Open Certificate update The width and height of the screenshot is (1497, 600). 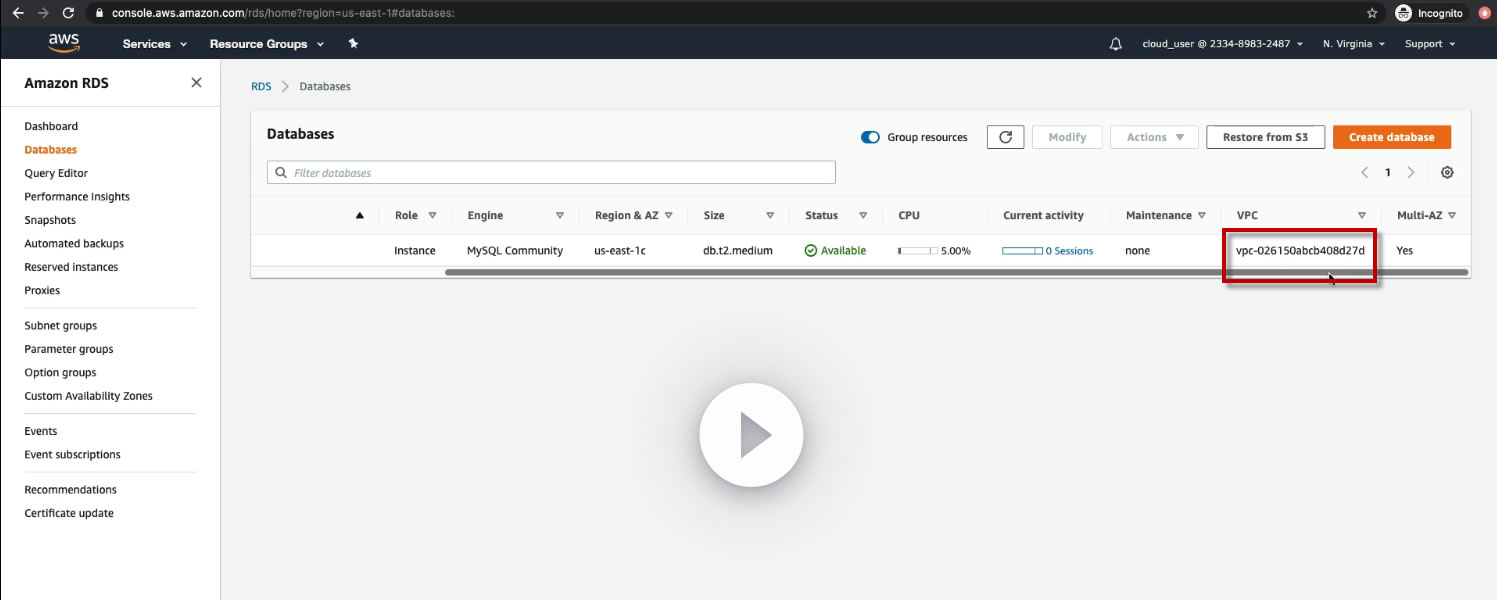point(69,513)
